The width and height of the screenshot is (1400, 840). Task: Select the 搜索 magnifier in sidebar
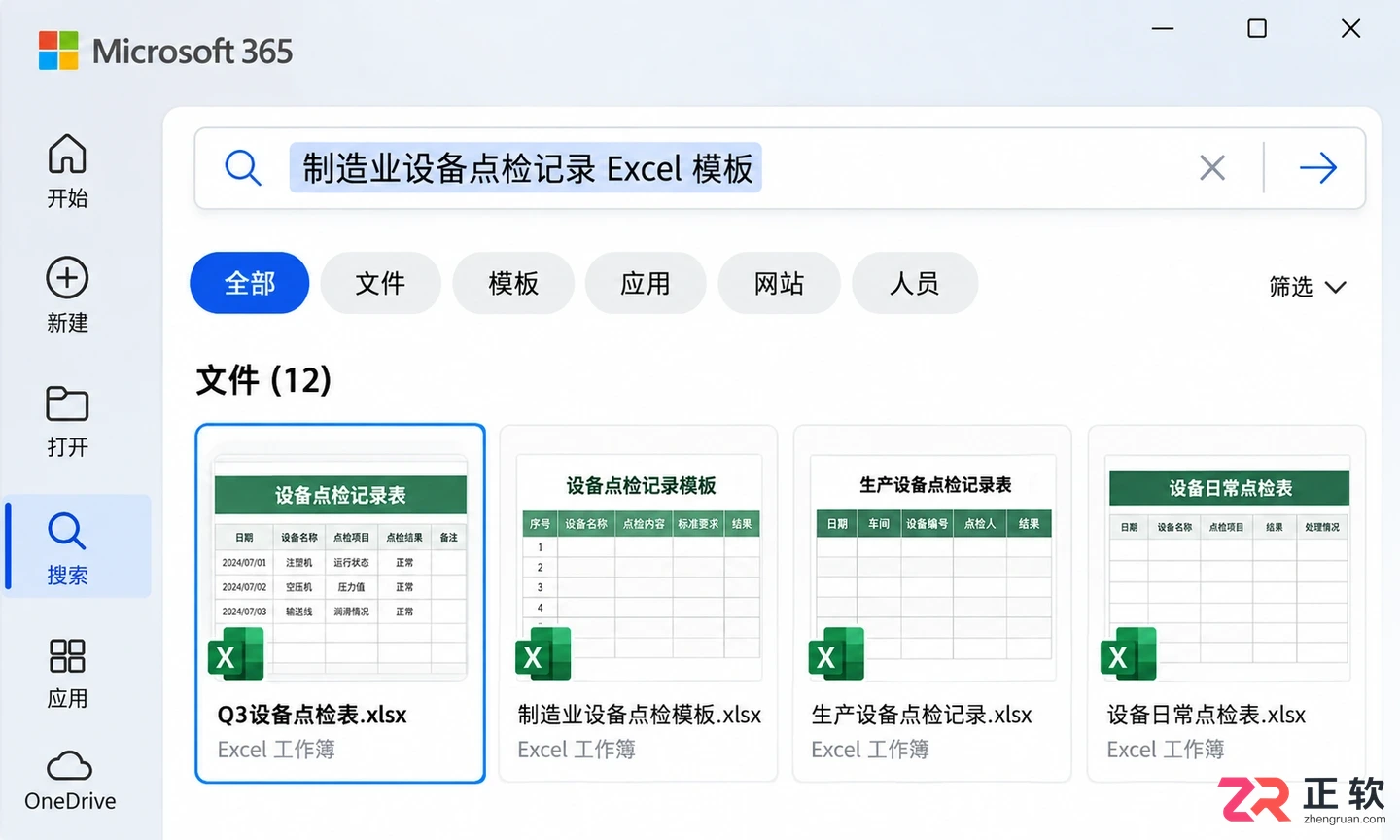(x=67, y=531)
